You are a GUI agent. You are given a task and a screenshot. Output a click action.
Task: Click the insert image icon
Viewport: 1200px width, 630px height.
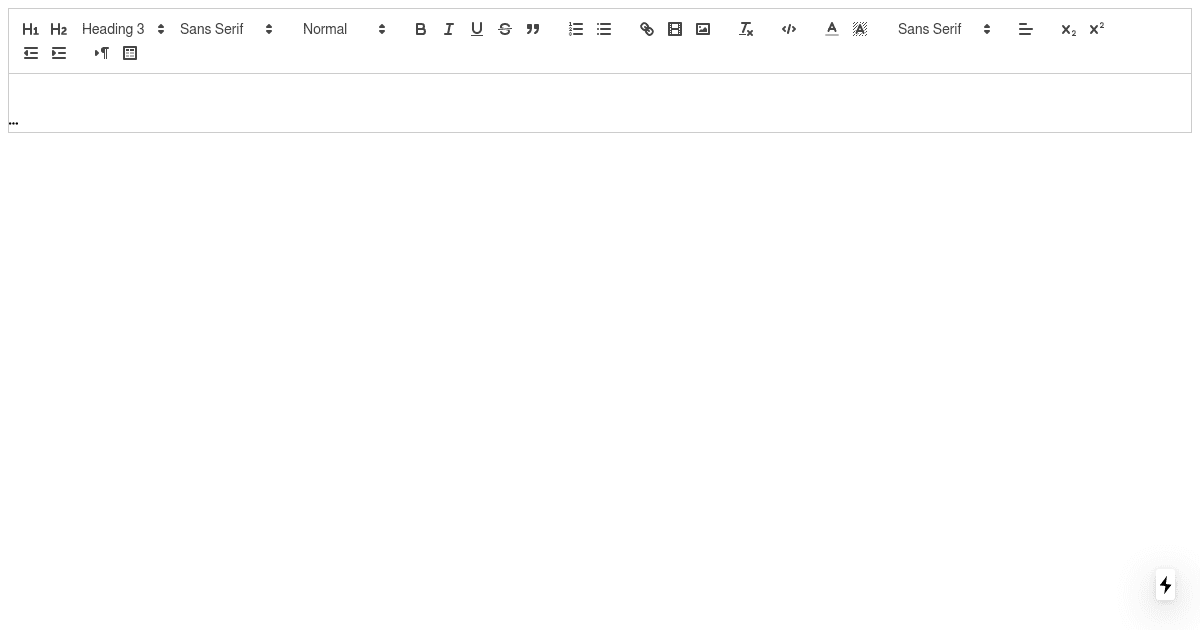click(x=703, y=29)
